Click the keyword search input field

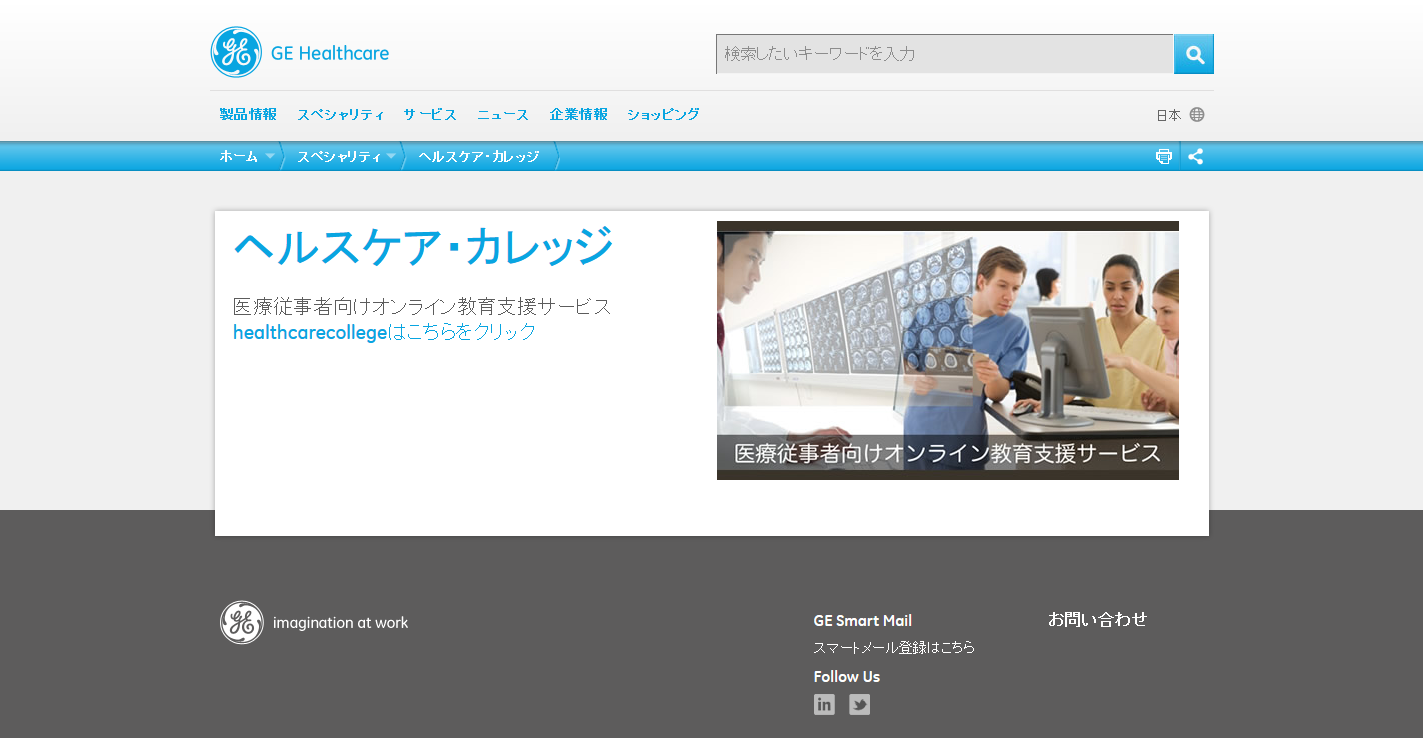click(945, 54)
